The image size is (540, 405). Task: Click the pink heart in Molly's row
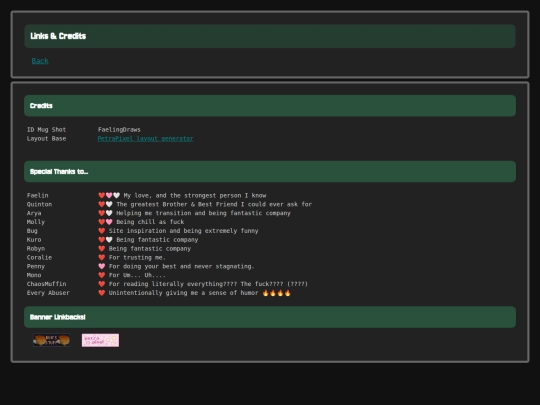click(x=109, y=222)
